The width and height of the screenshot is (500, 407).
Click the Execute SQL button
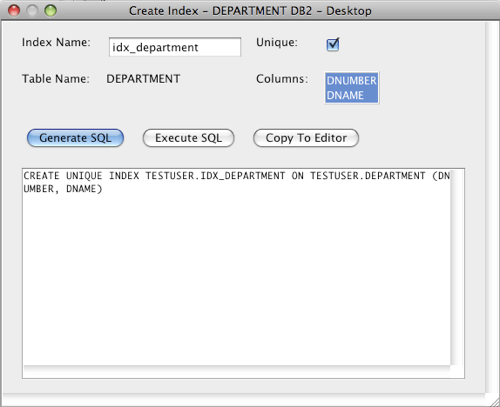[189, 138]
